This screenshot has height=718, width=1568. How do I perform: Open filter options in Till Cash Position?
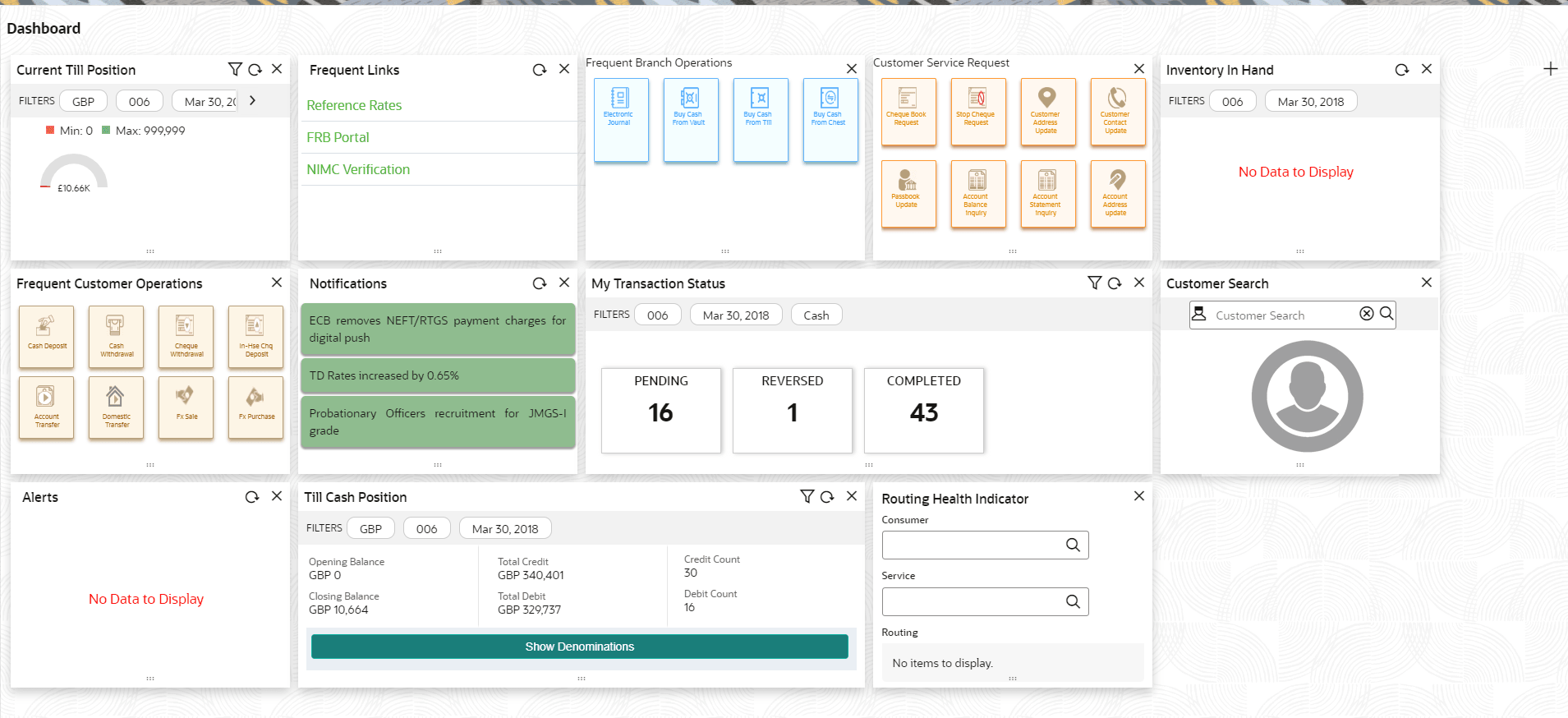[x=807, y=497]
